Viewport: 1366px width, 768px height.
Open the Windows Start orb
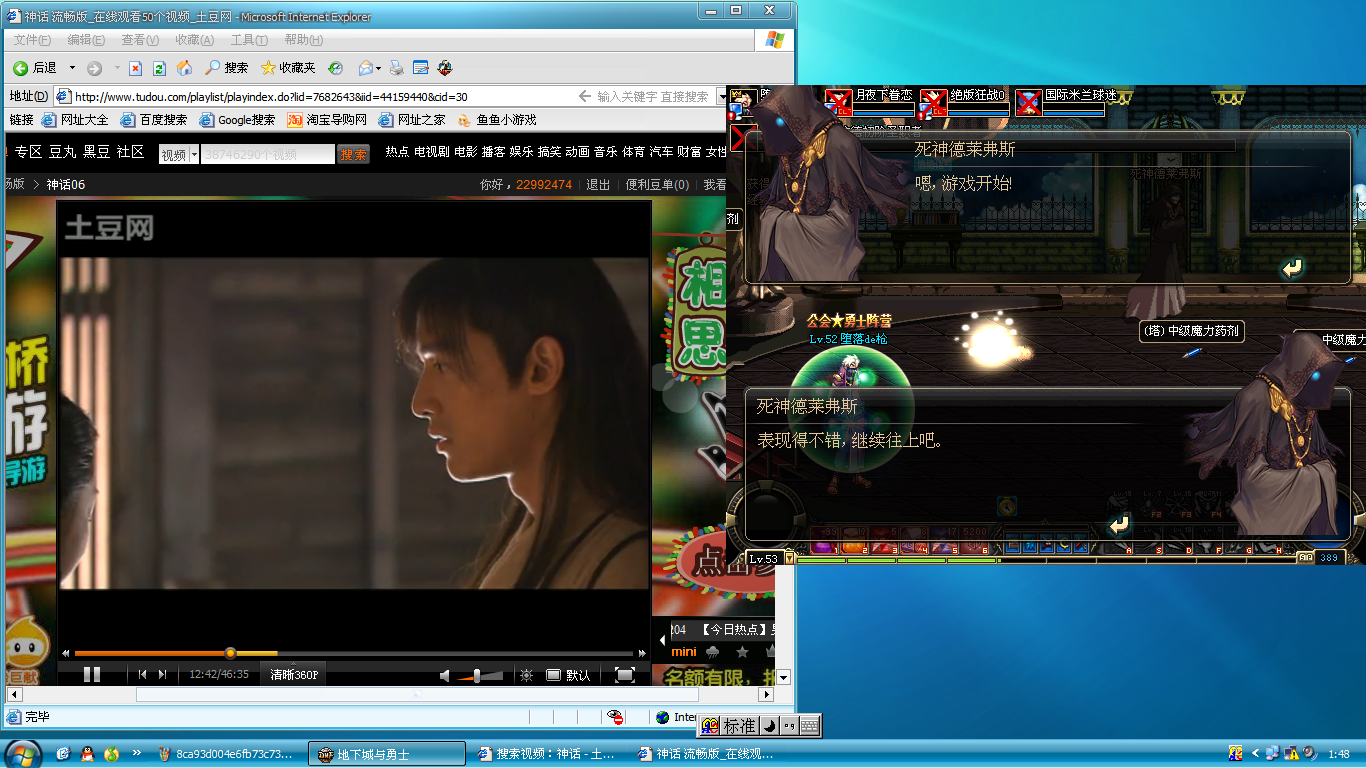pos(22,754)
